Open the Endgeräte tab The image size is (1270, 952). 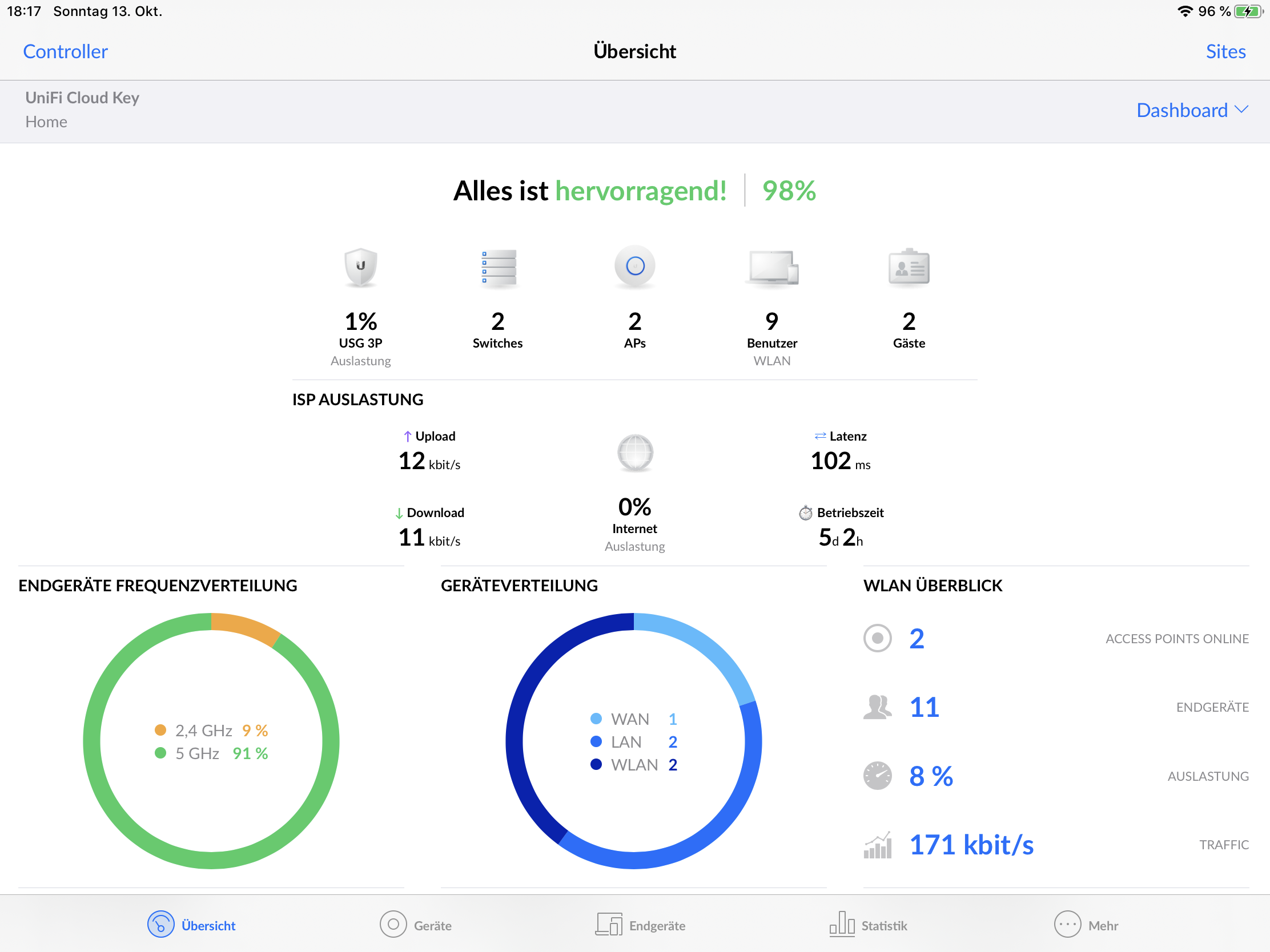[640, 925]
